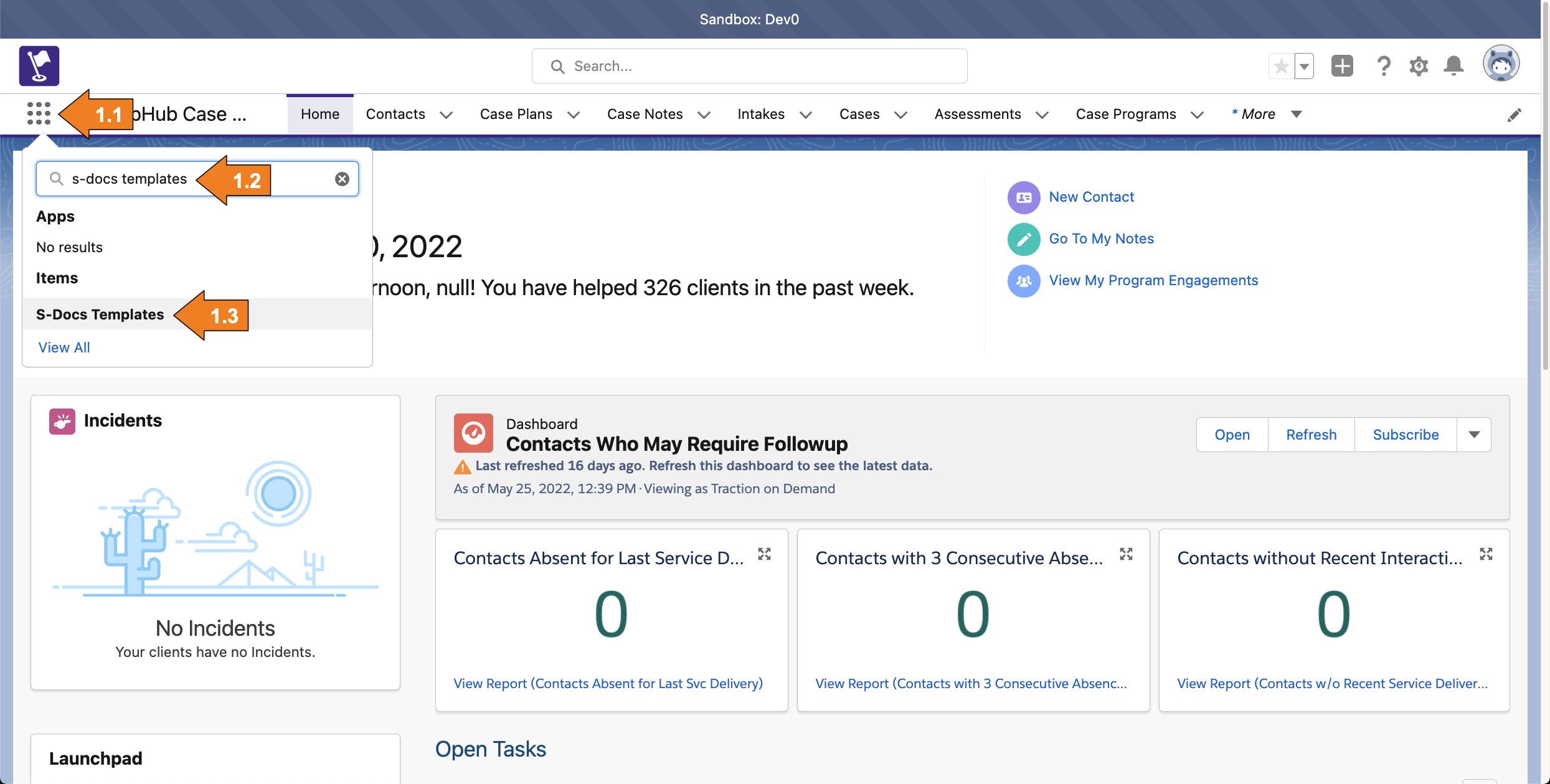The height and width of the screenshot is (784, 1550).
Task: Click Go To My Notes
Action: pos(1101,239)
